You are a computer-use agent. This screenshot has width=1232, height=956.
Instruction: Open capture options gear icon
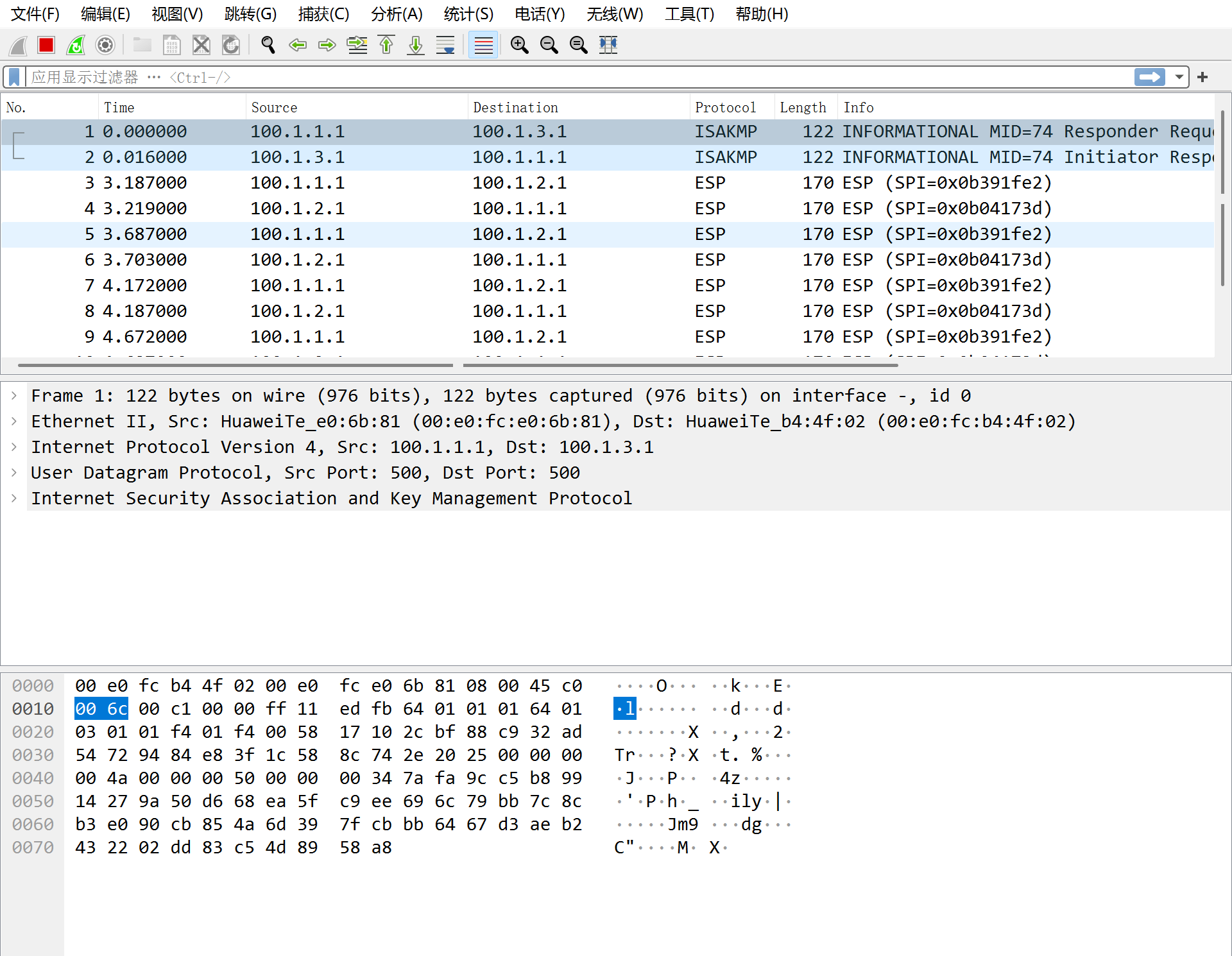click(105, 45)
